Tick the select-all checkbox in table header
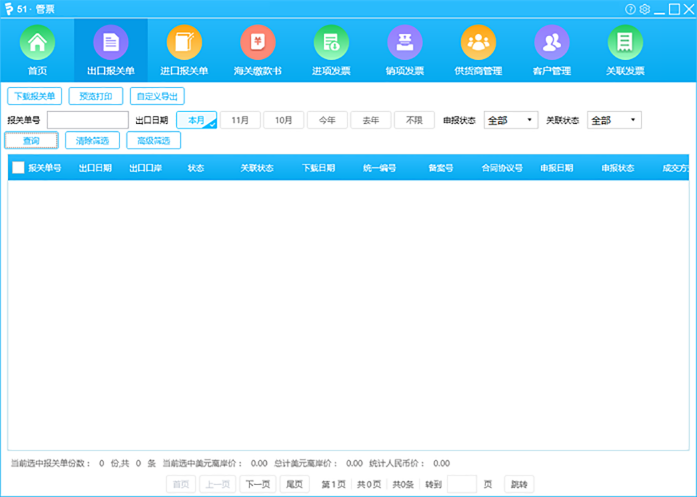Viewport: 697px width, 497px height. point(18,168)
